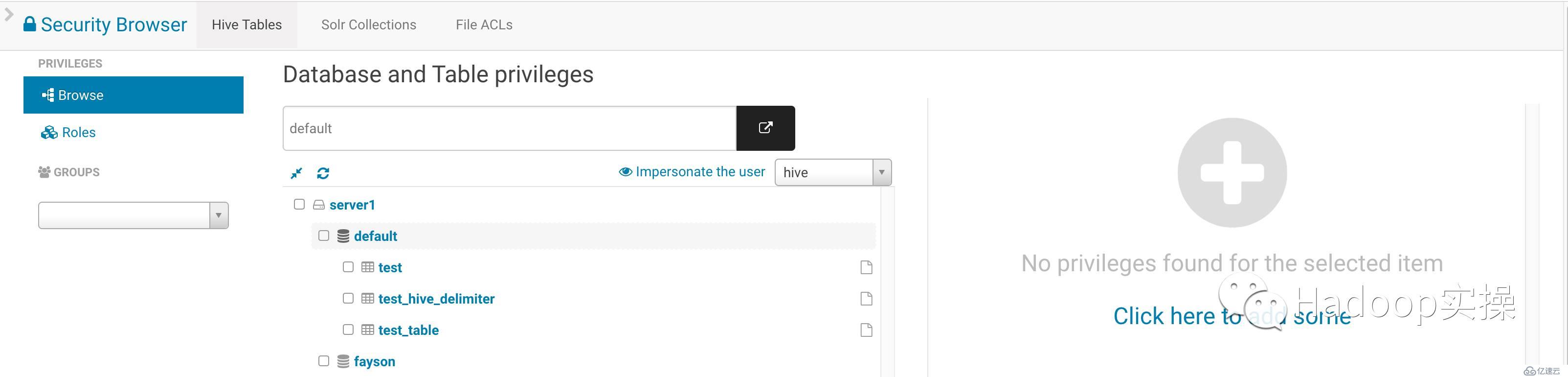Check the default database checkbox
The image size is (1568, 377).
point(324,236)
